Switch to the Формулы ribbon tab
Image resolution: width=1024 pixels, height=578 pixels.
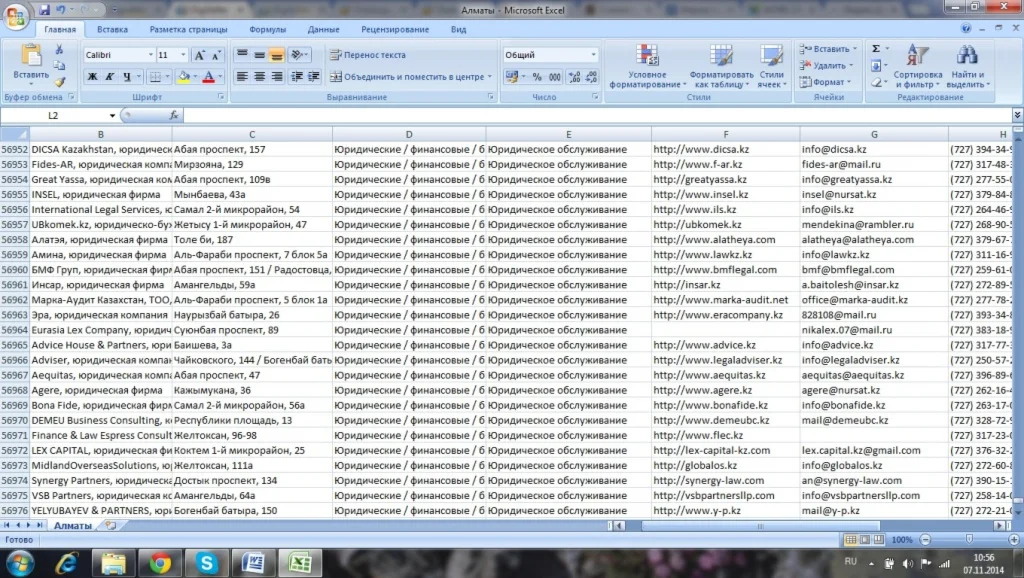267,30
